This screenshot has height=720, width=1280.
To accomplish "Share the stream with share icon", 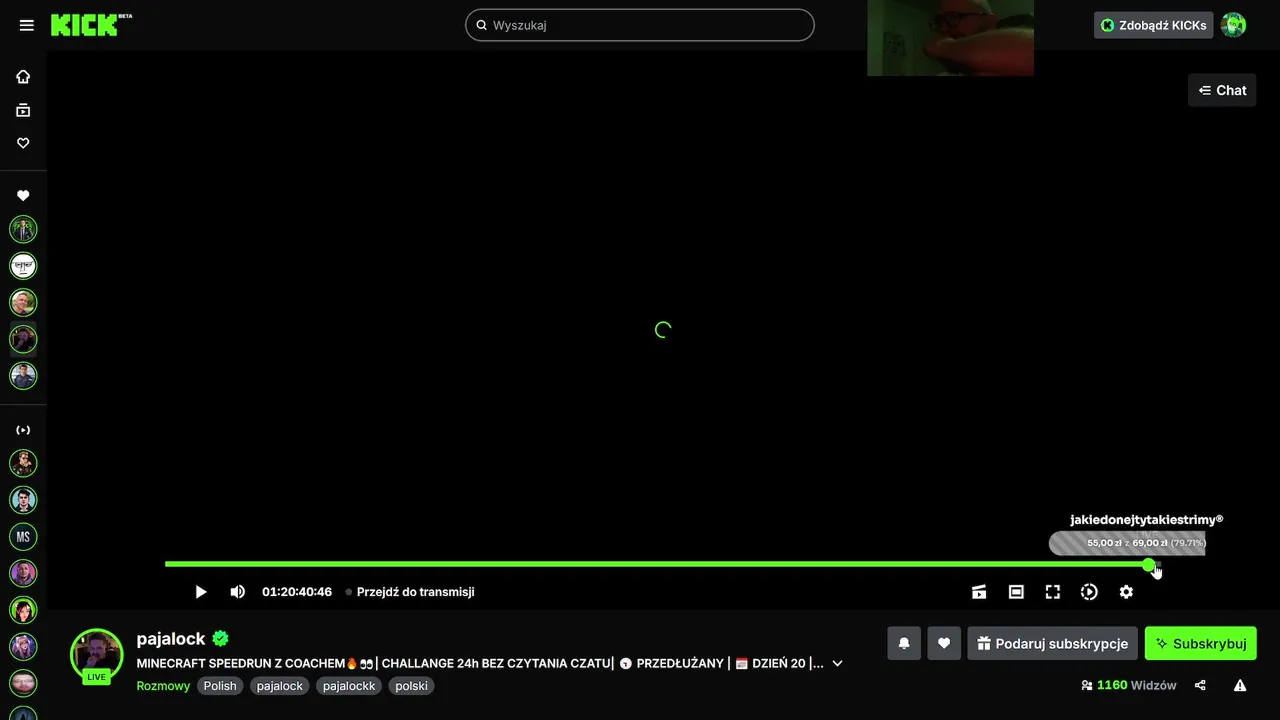I will [1200, 686].
